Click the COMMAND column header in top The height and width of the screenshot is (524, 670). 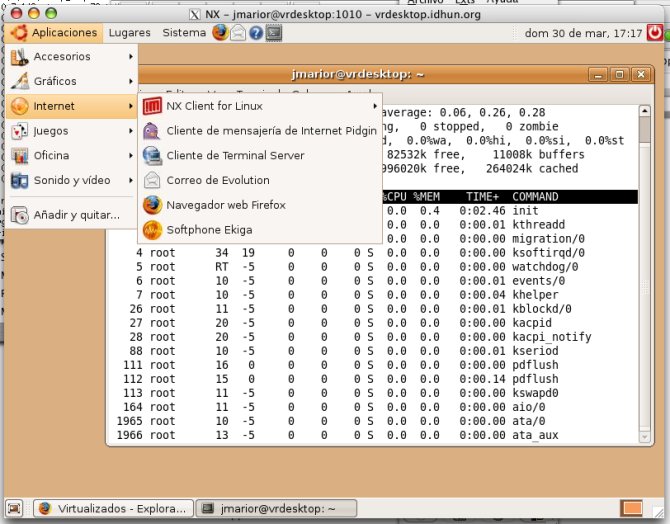tap(535, 197)
